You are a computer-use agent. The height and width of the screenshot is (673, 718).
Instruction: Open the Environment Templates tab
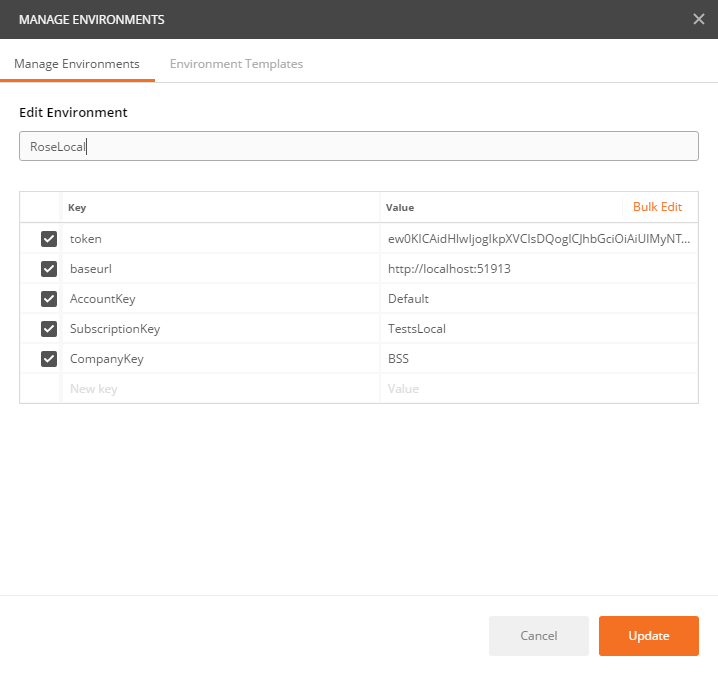coord(236,64)
